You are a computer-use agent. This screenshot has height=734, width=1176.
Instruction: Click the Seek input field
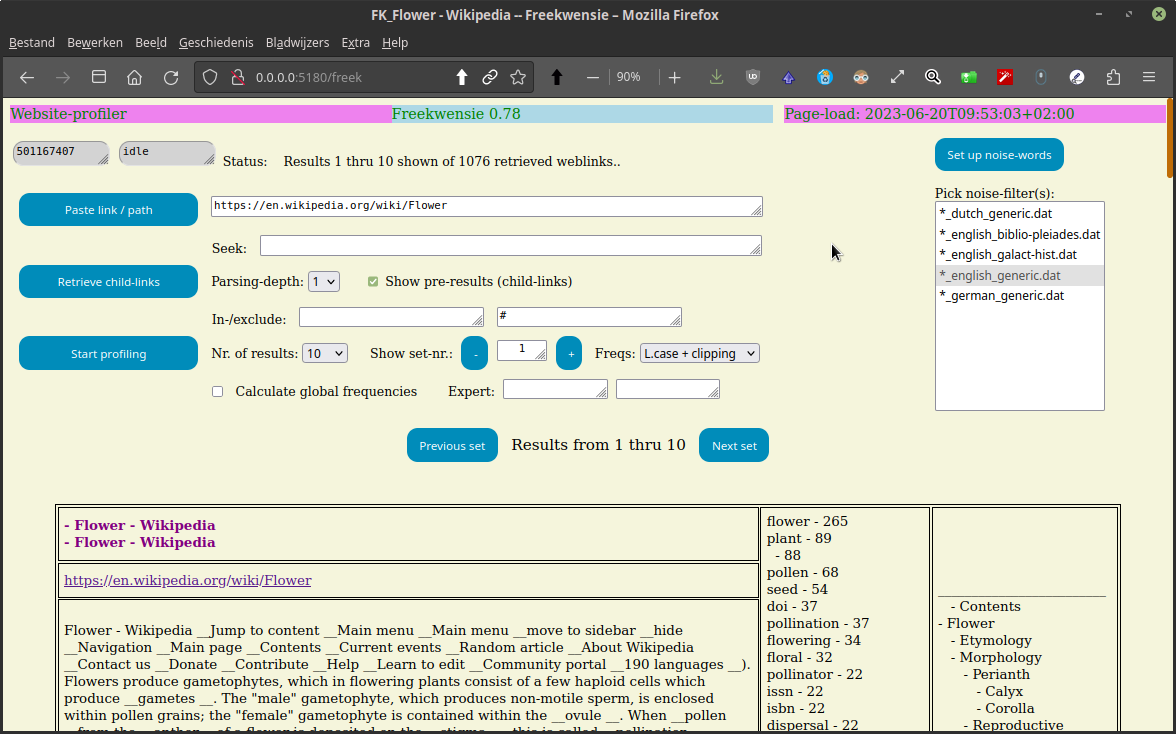pos(511,245)
